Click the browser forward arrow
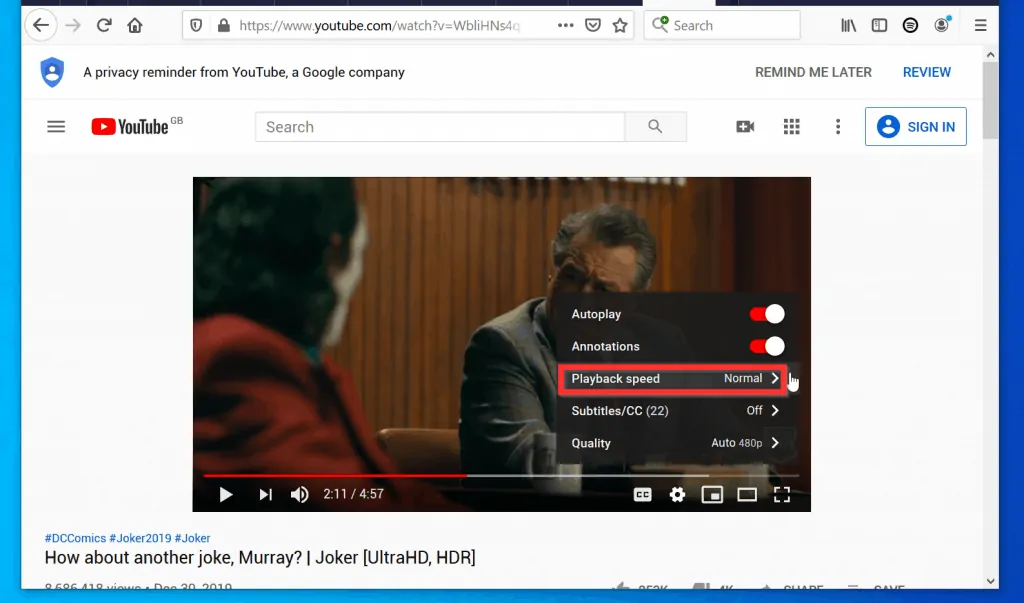 point(73,25)
